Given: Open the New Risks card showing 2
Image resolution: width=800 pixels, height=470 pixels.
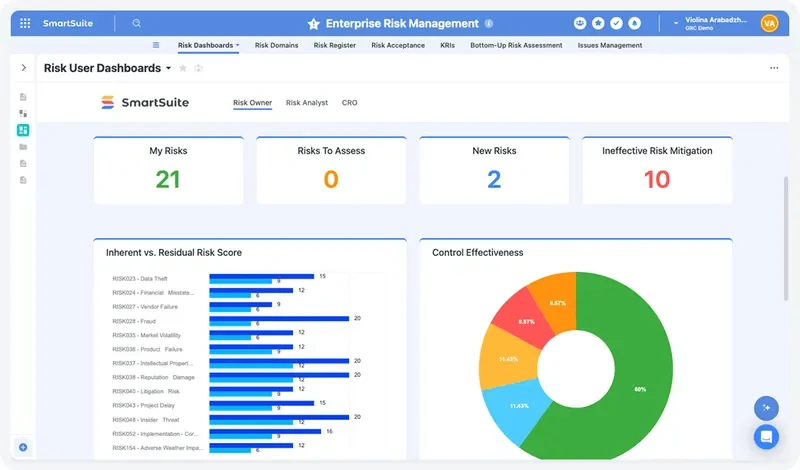Looking at the screenshot, I should (x=494, y=170).
